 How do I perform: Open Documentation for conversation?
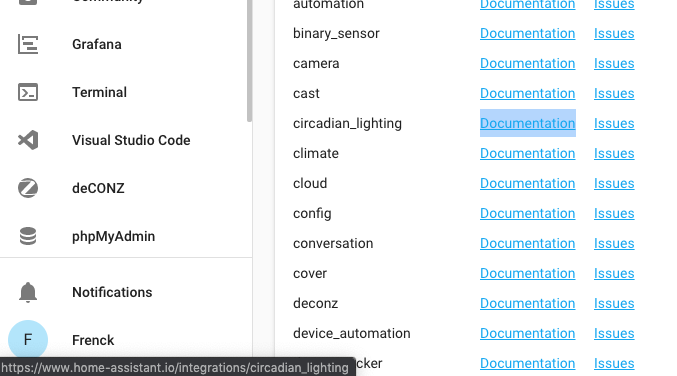point(528,243)
